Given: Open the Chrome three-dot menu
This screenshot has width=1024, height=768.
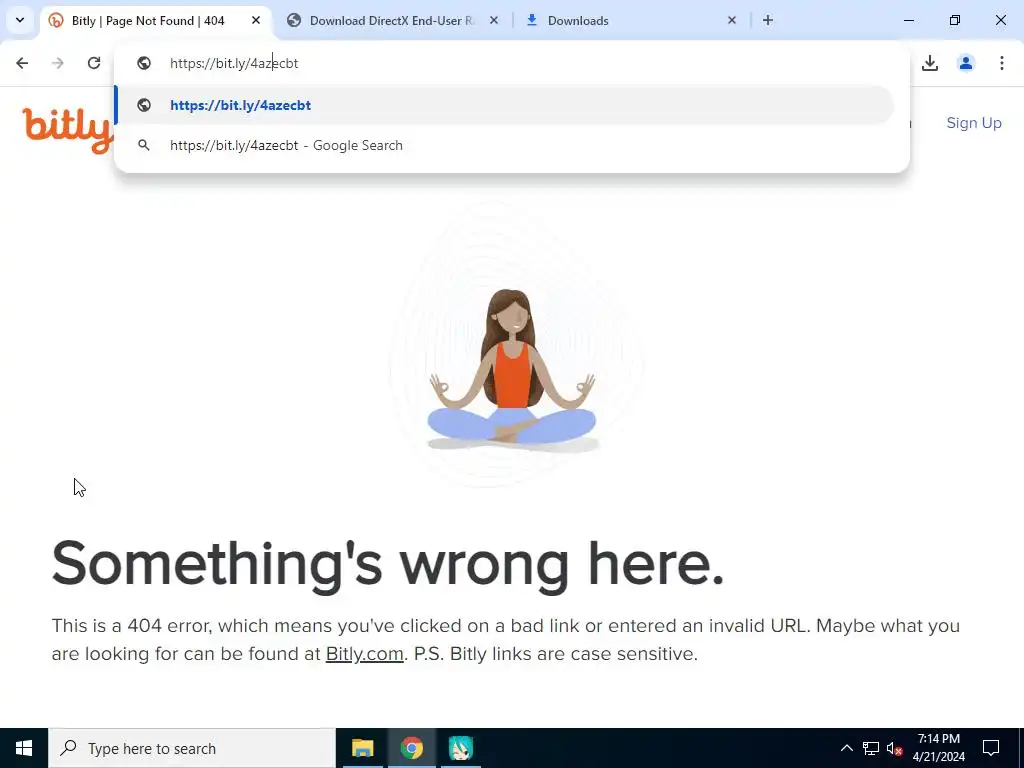Looking at the screenshot, I should tap(1002, 63).
